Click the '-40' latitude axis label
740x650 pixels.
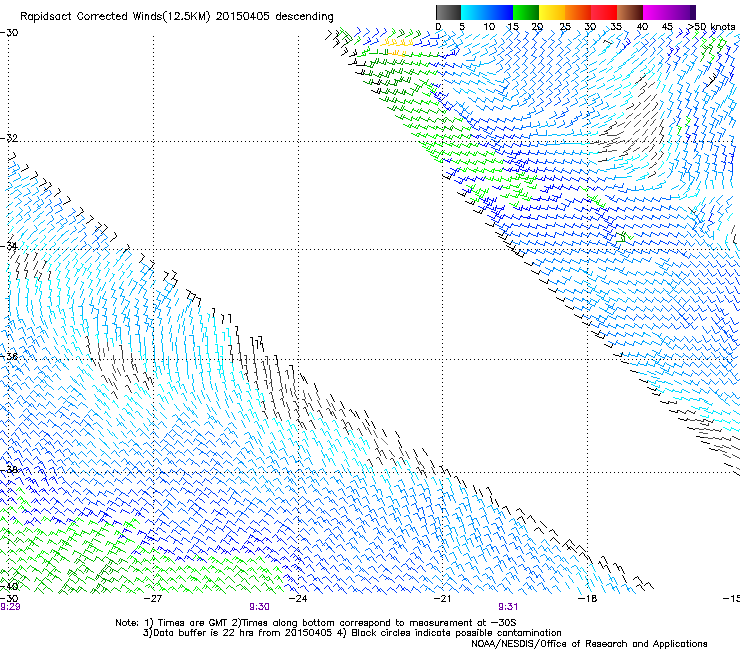click(x=9, y=586)
